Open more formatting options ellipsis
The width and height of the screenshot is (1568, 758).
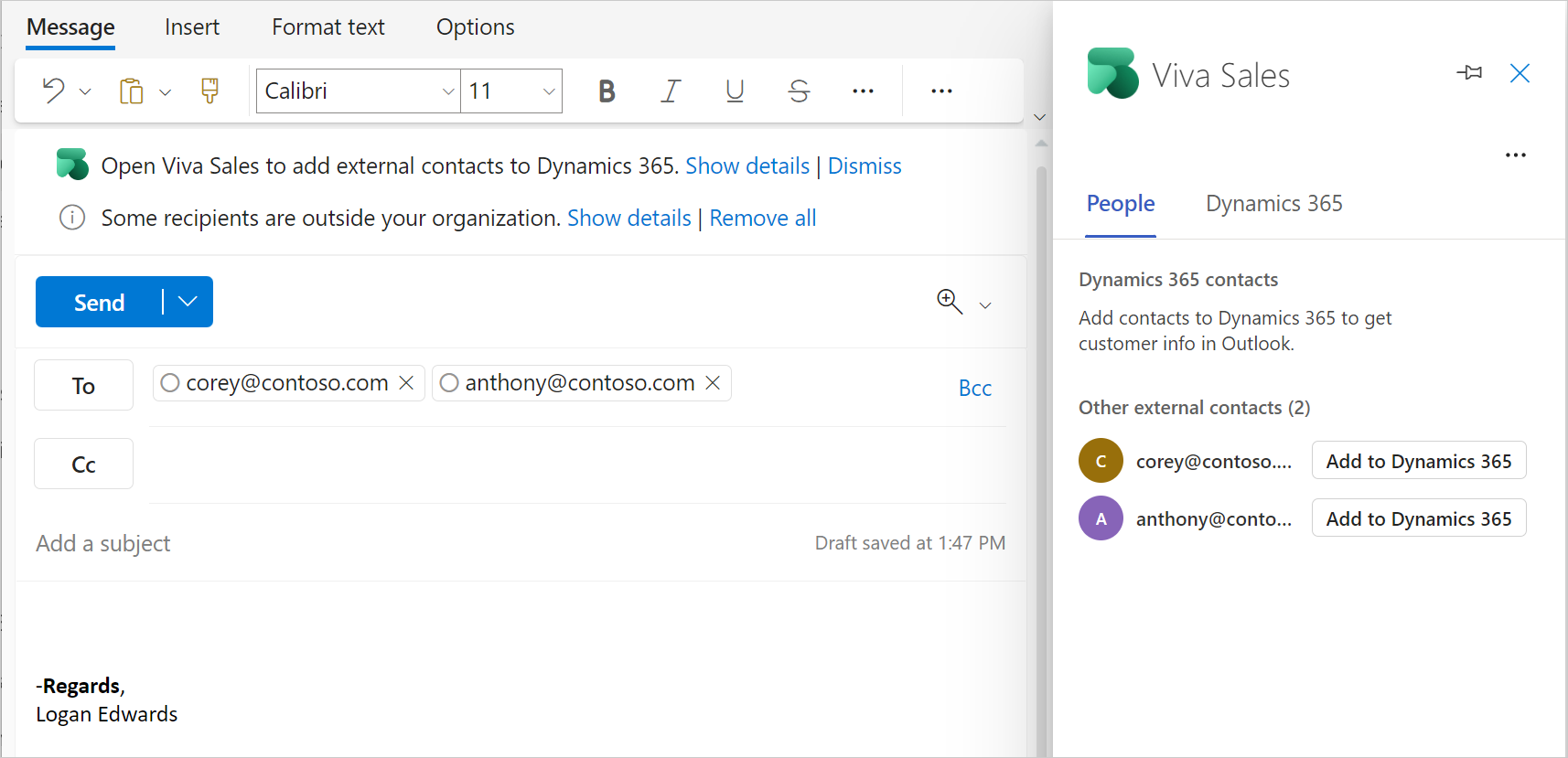click(x=863, y=91)
